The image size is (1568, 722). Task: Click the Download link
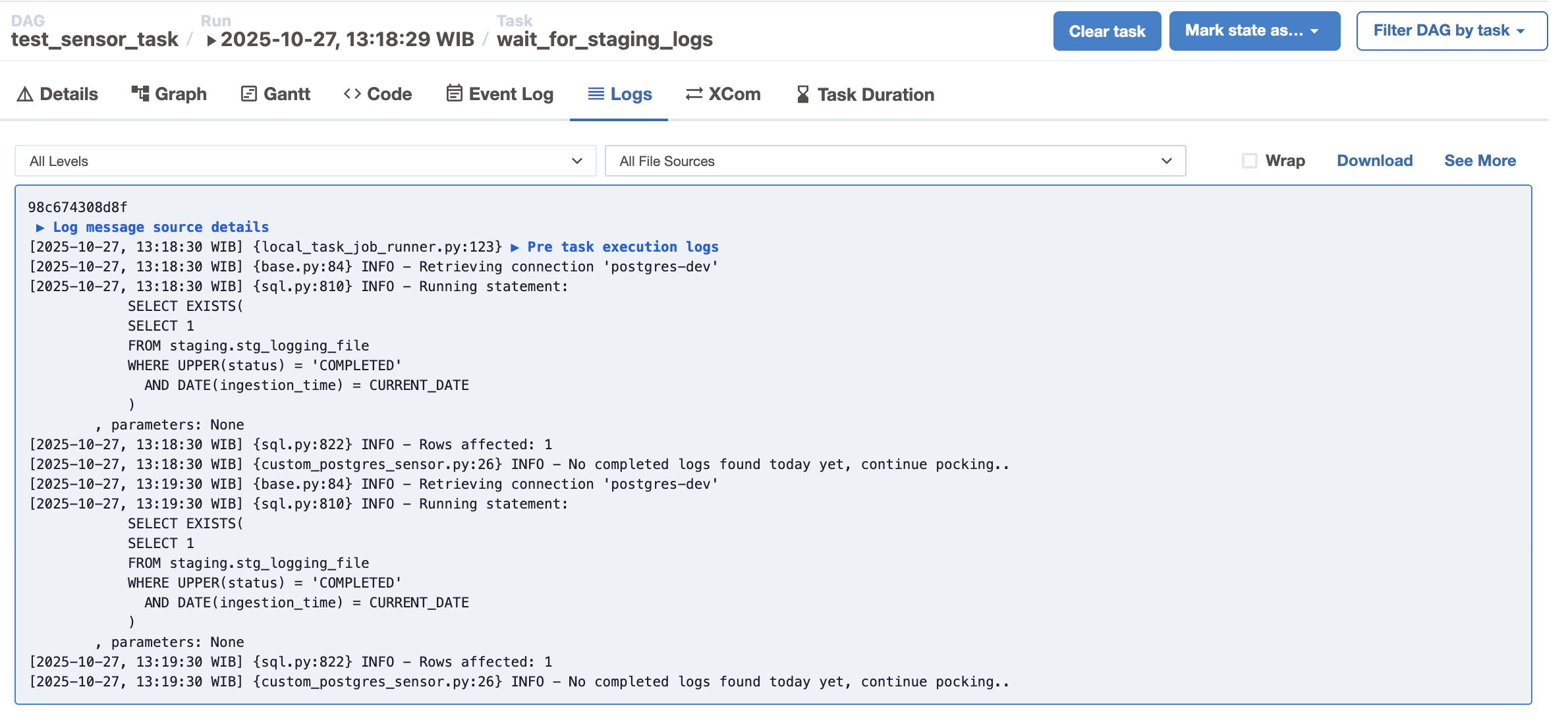click(1374, 161)
